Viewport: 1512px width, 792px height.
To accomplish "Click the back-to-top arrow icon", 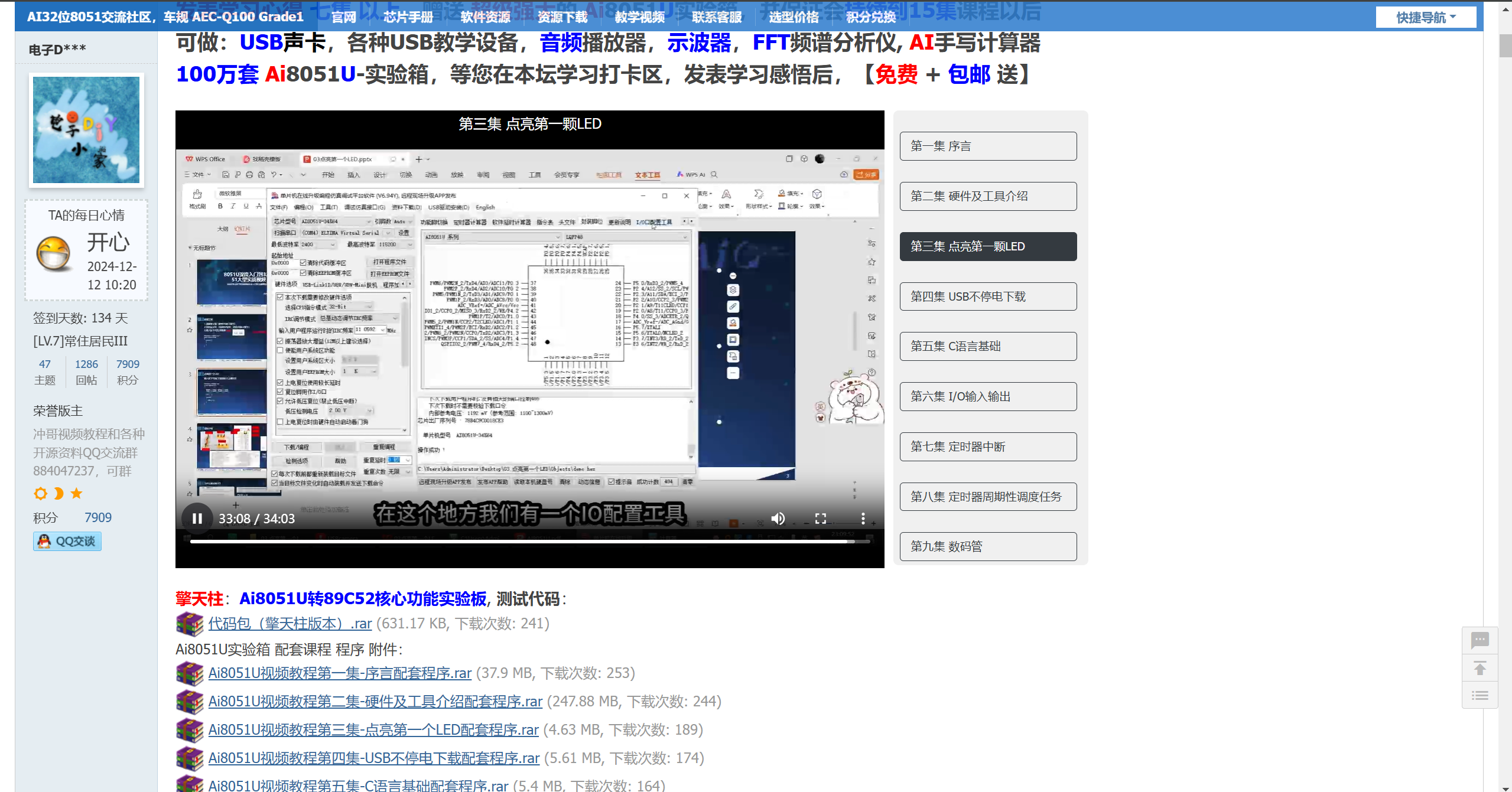I will [1480, 668].
